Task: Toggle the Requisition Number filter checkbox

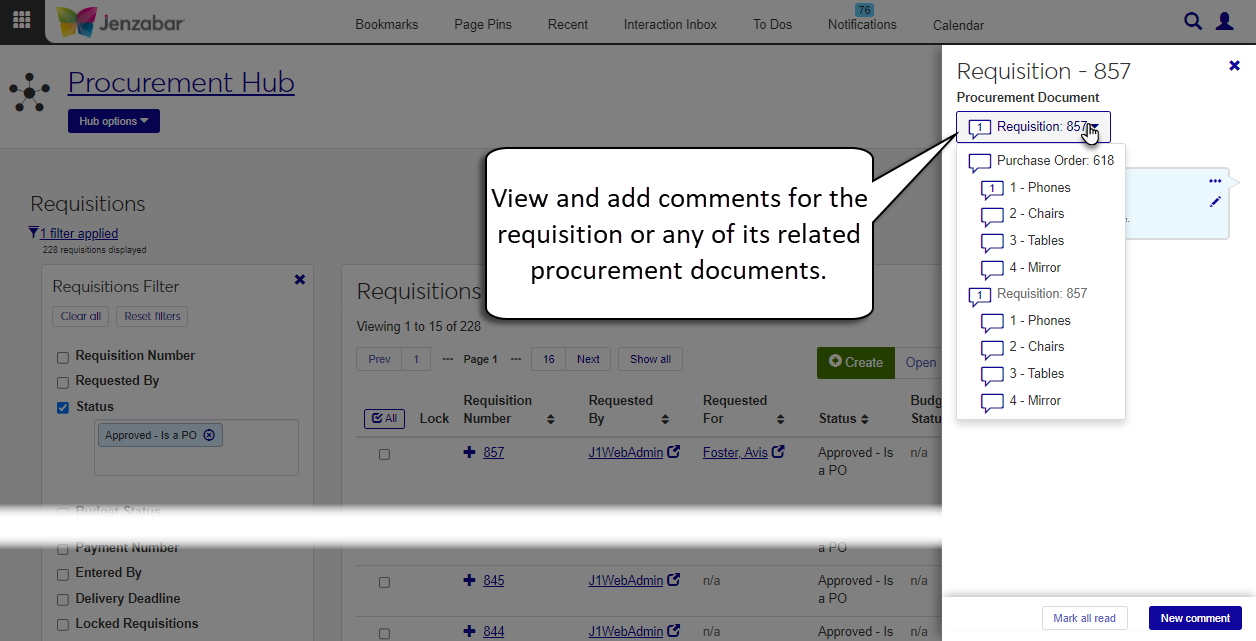Action: [x=63, y=357]
